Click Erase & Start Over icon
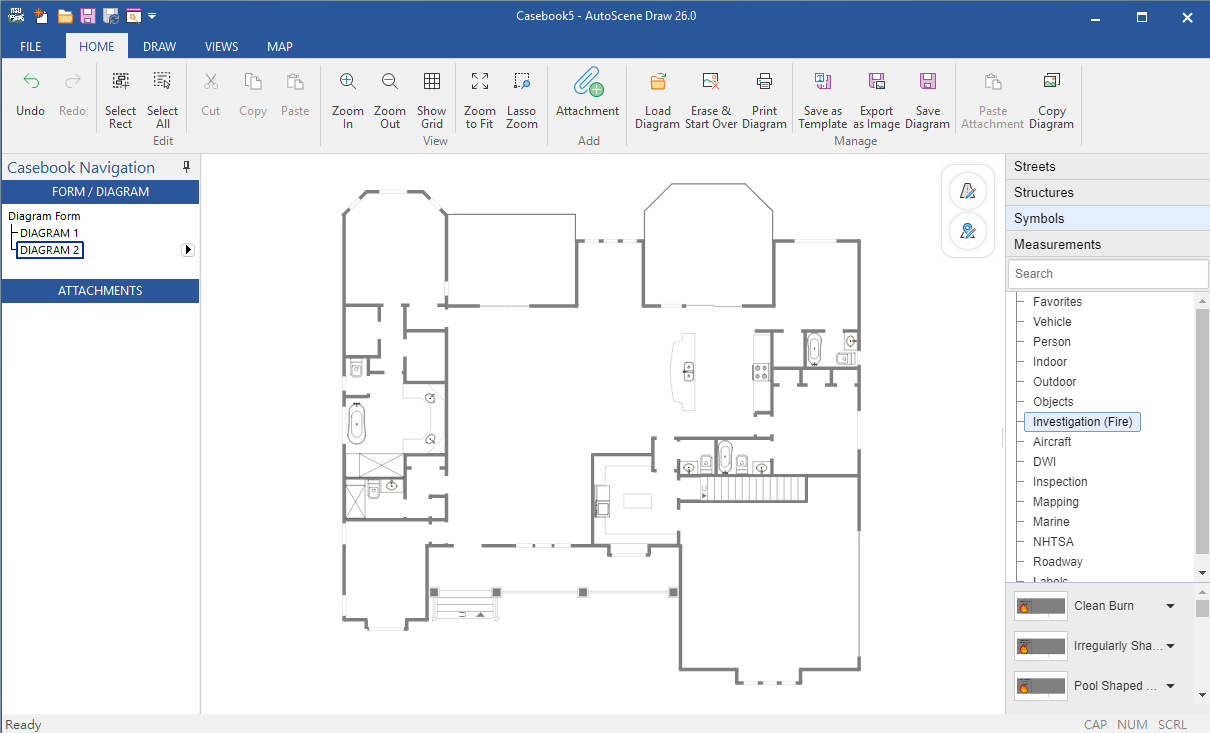 (711, 82)
